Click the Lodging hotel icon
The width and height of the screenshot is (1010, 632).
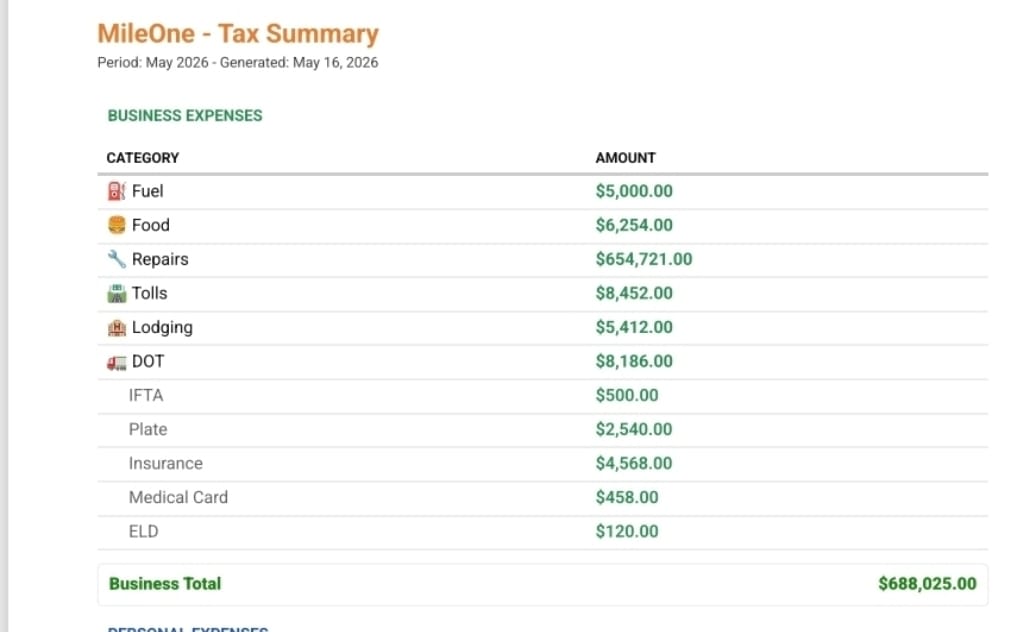pyautogui.click(x=117, y=327)
